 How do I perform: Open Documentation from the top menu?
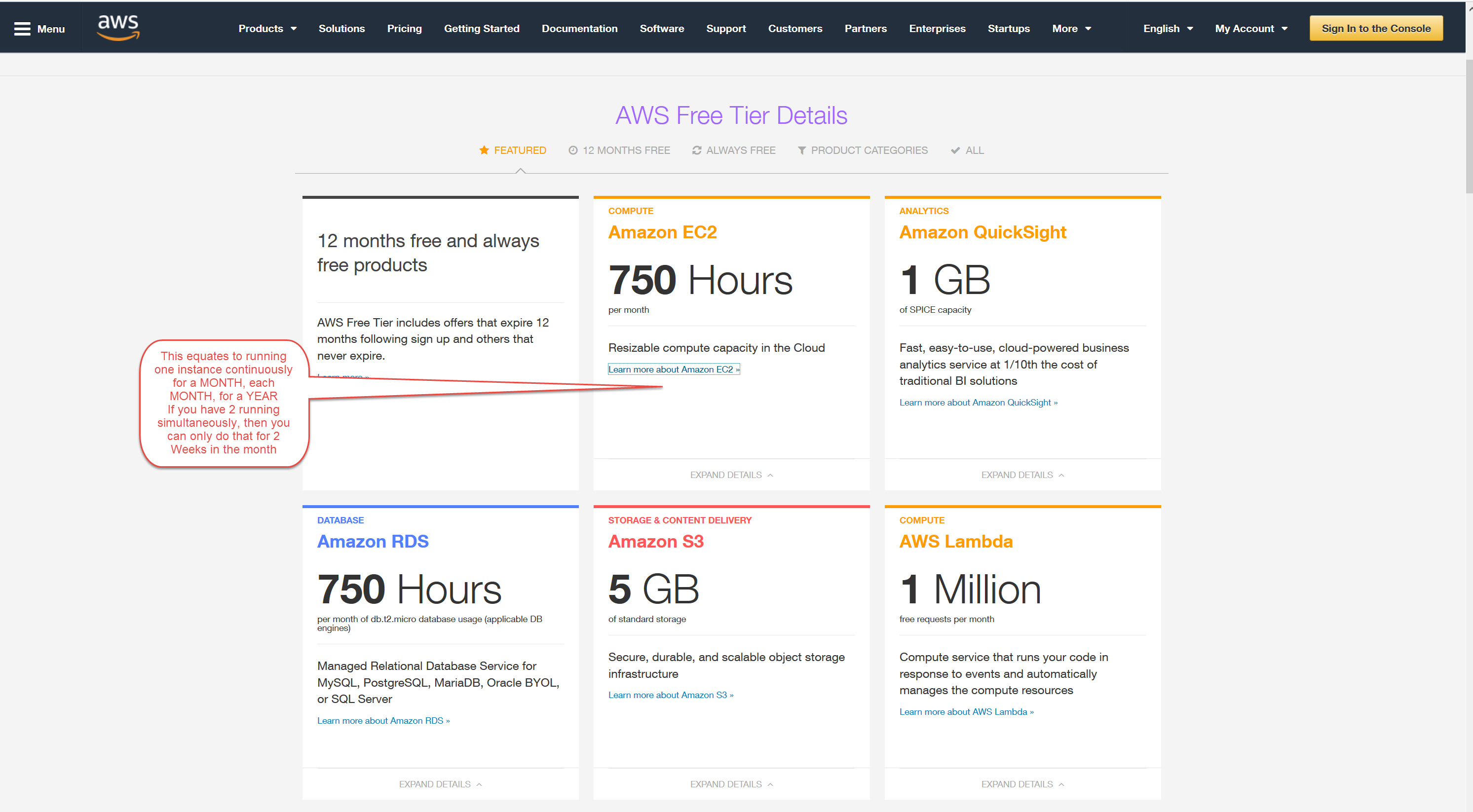pos(579,29)
